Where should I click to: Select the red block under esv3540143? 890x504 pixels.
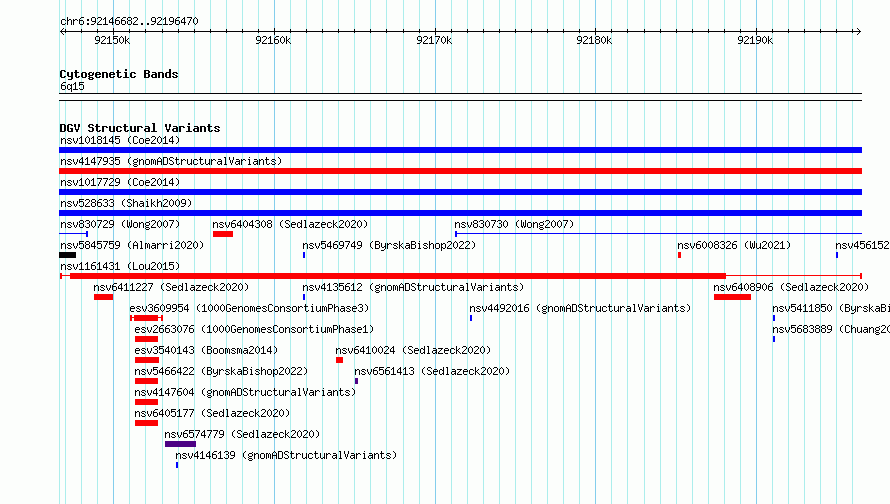click(147, 360)
